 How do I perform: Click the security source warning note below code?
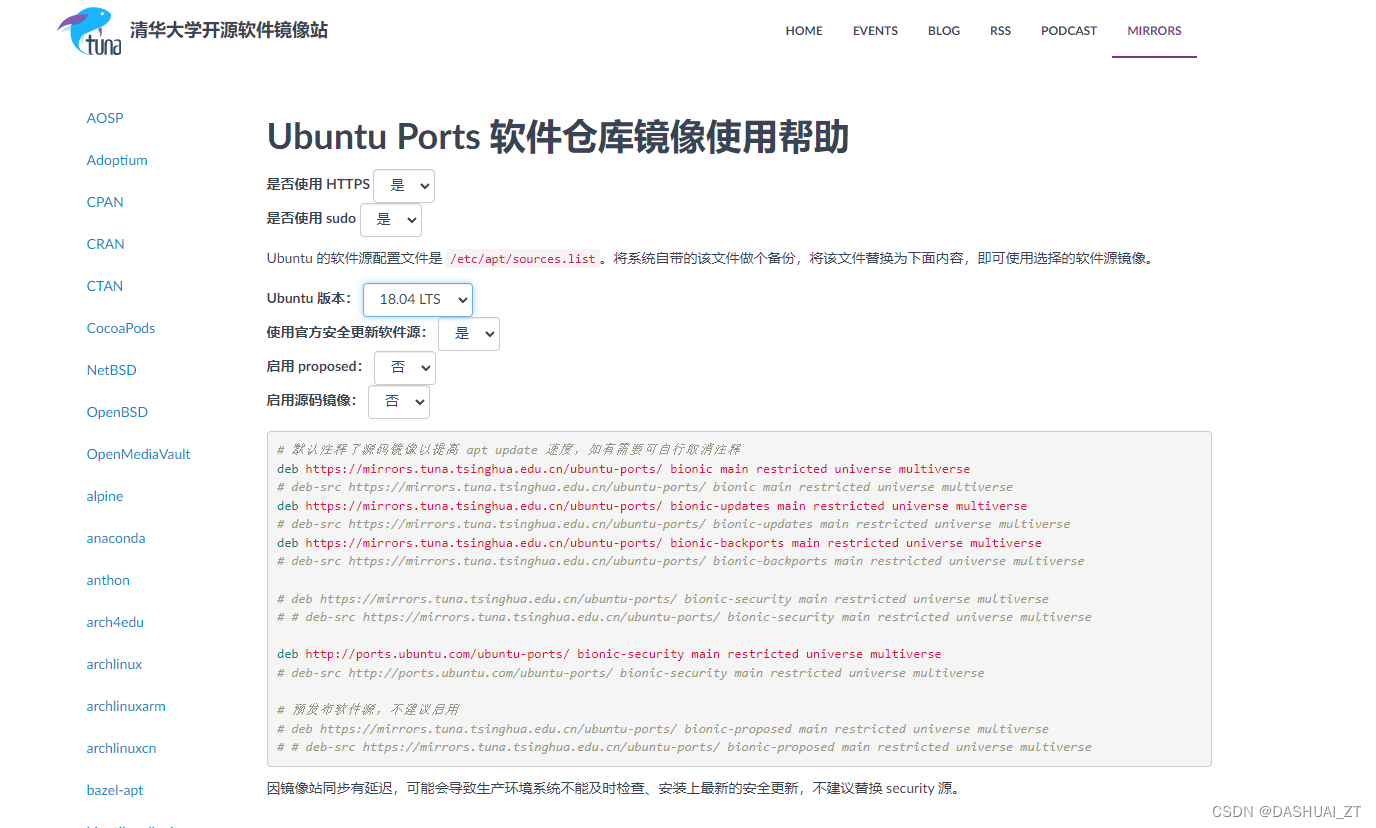[x=613, y=788]
